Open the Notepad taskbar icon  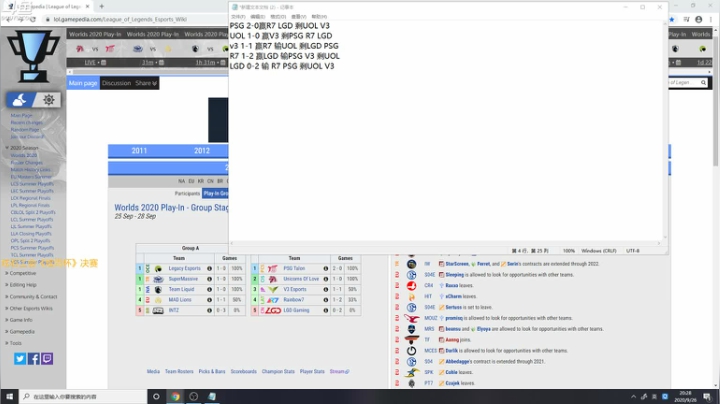pos(212,396)
